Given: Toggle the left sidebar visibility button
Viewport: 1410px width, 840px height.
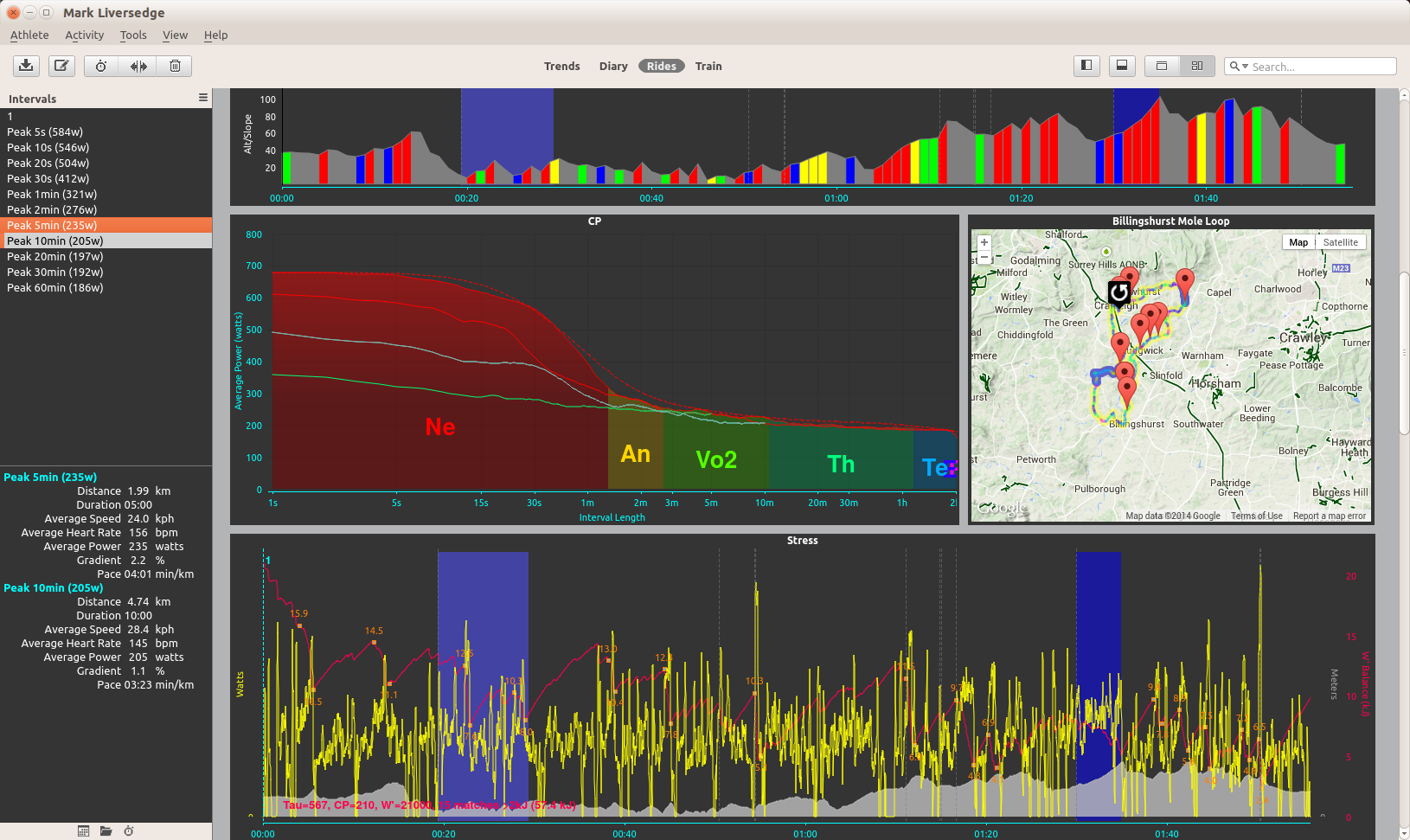Looking at the screenshot, I should pyautogui.click(x=1086, y=66).
